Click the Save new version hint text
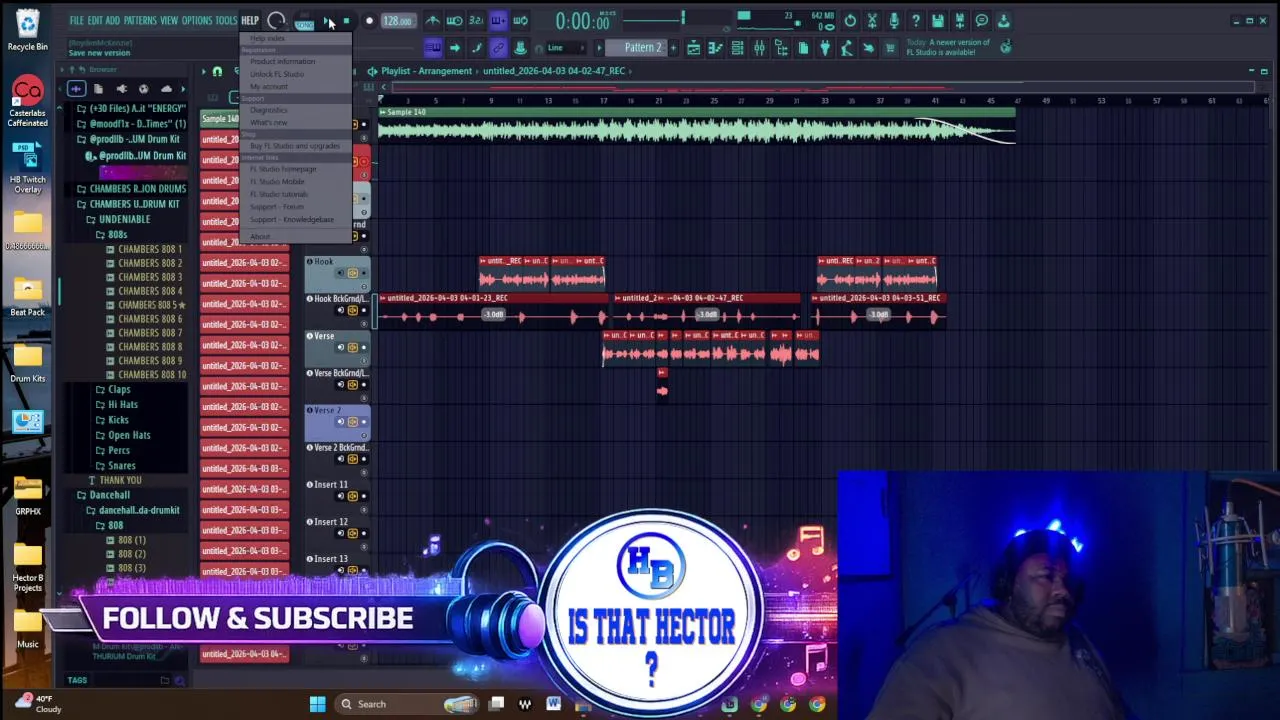This screenshot has height=720, width=1280. pos(99,53)
